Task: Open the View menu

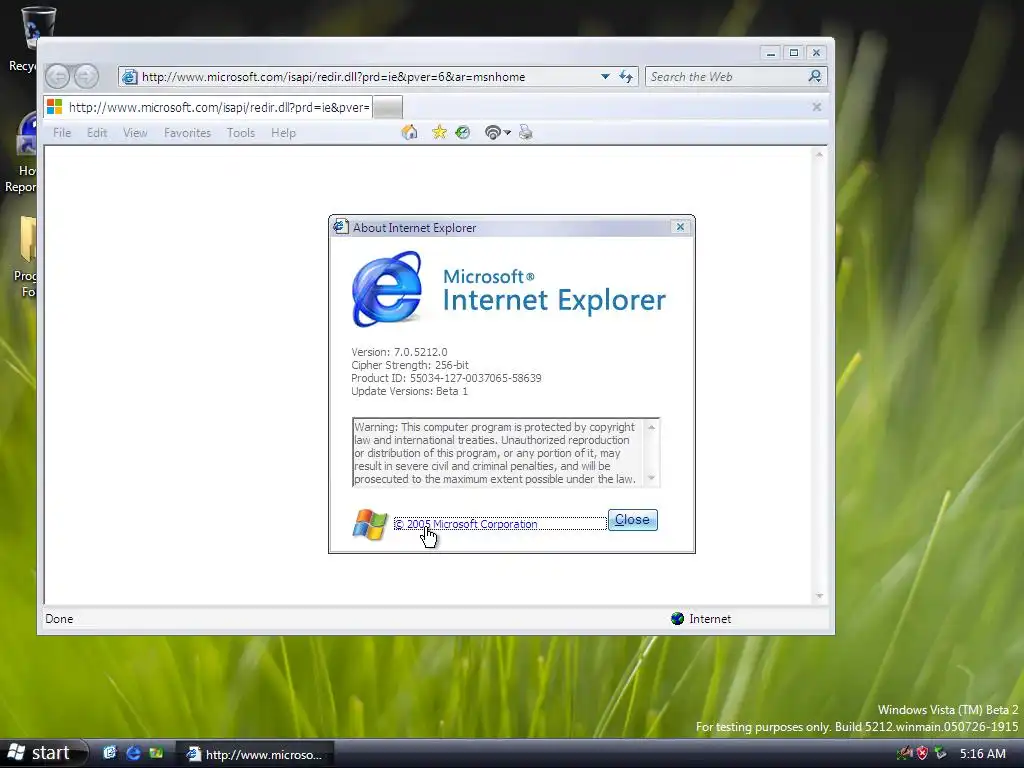Action: pos(135,133)
